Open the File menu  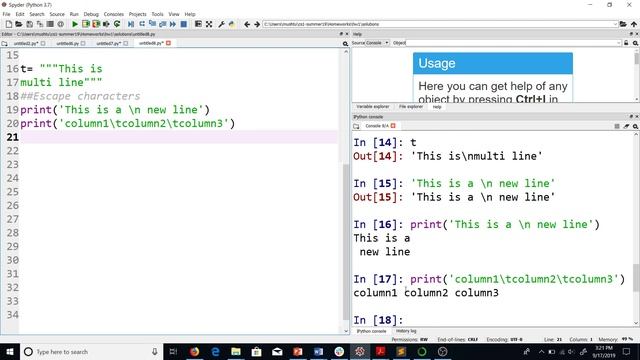click(7, 14)
